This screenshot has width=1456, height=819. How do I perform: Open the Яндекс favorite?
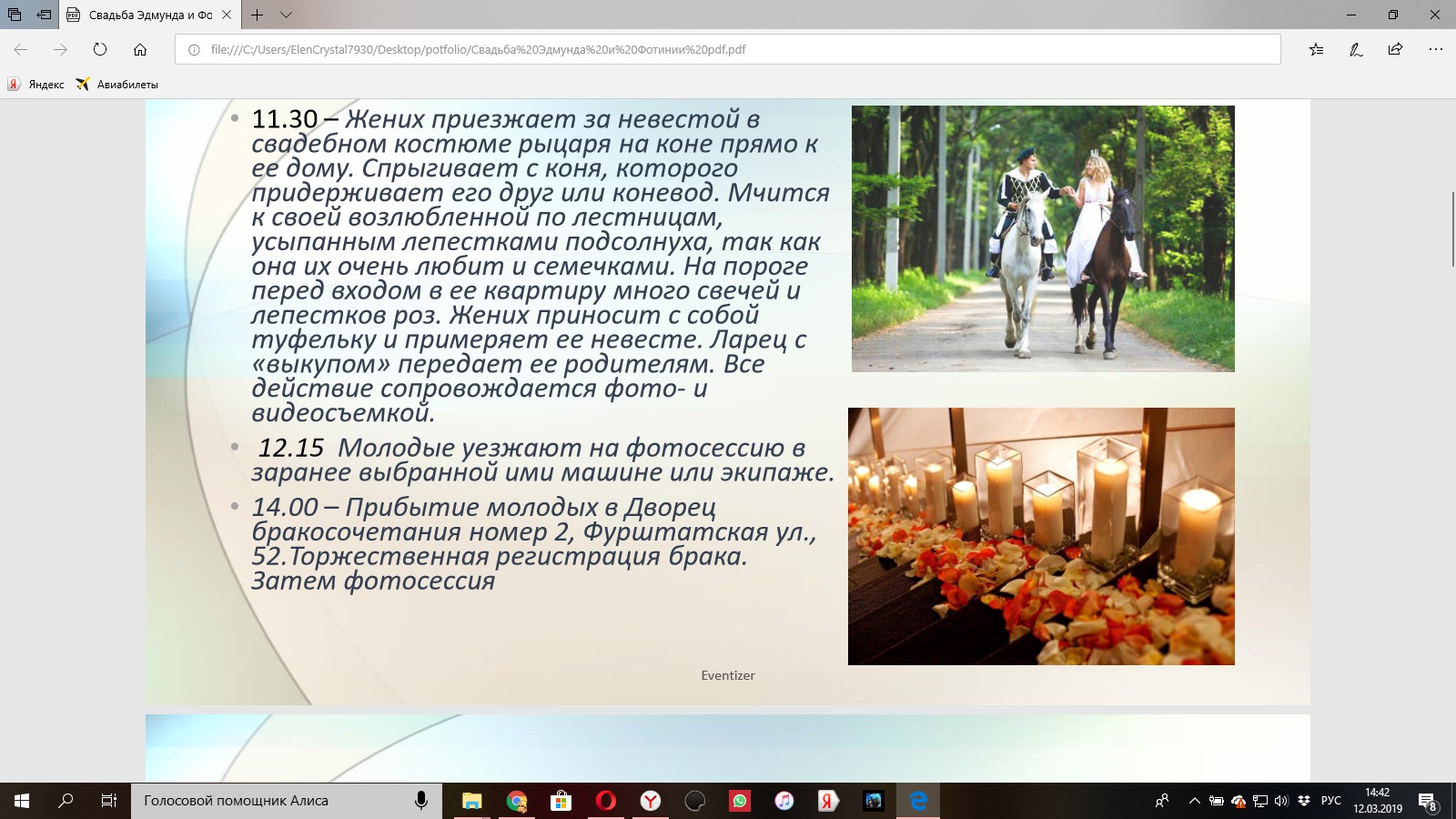(36, 84)
